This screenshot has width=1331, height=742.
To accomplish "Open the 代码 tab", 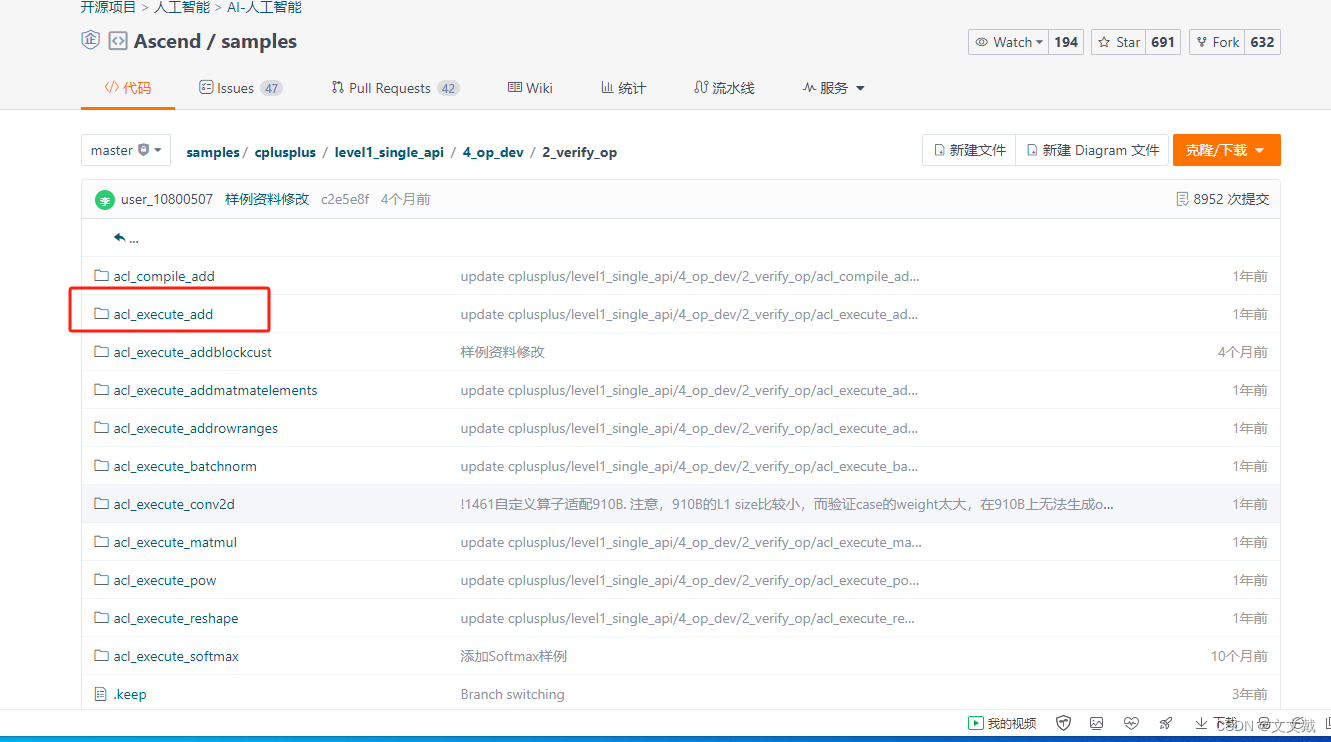I will pyautogui.click(x=128, y=88).
